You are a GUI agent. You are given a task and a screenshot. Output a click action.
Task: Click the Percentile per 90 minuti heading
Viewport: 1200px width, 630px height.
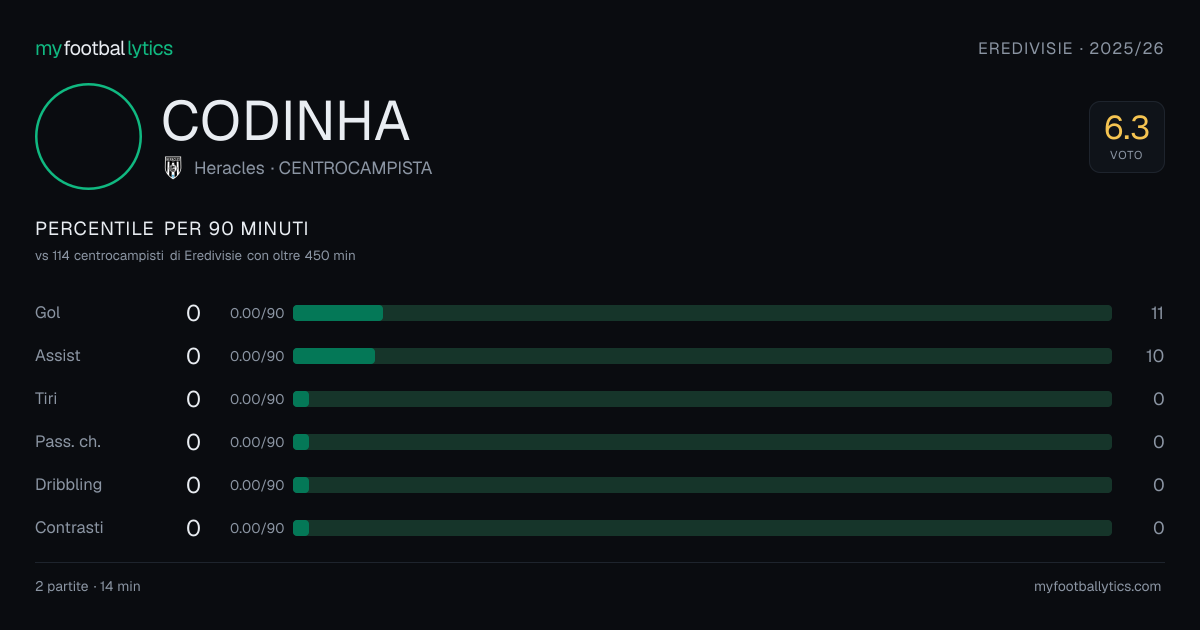(x=172, y=229)
